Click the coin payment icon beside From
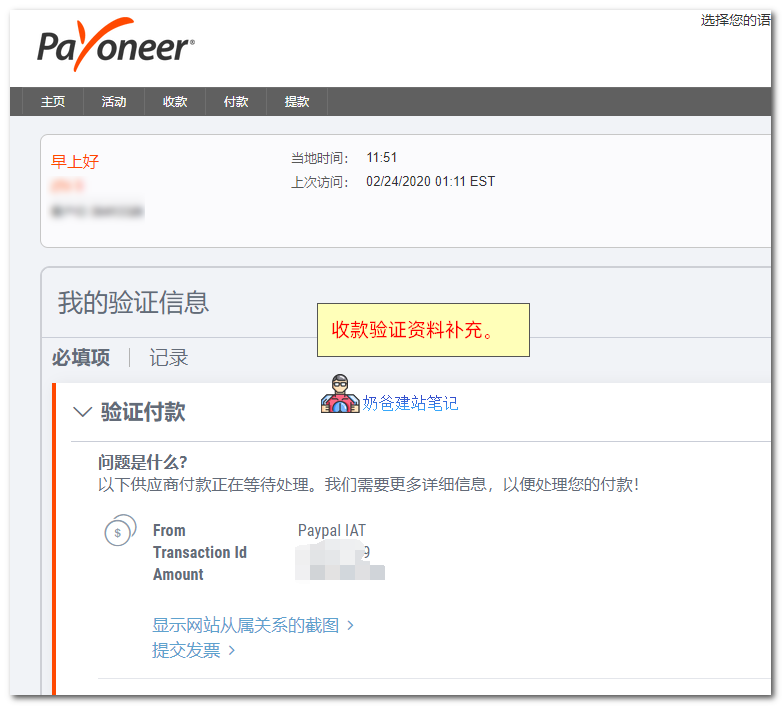 [x=120, y=532]
